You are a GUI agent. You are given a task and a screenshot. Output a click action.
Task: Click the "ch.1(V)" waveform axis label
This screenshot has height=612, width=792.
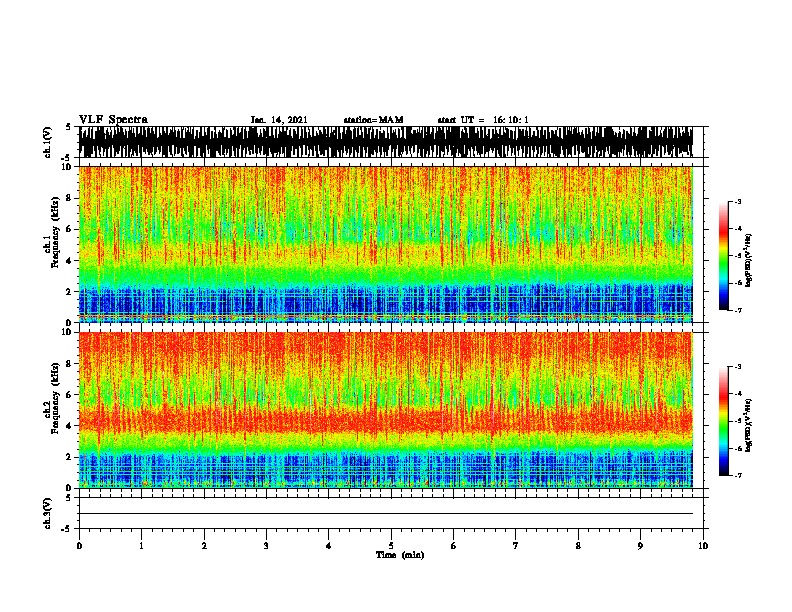click(48, 142)
